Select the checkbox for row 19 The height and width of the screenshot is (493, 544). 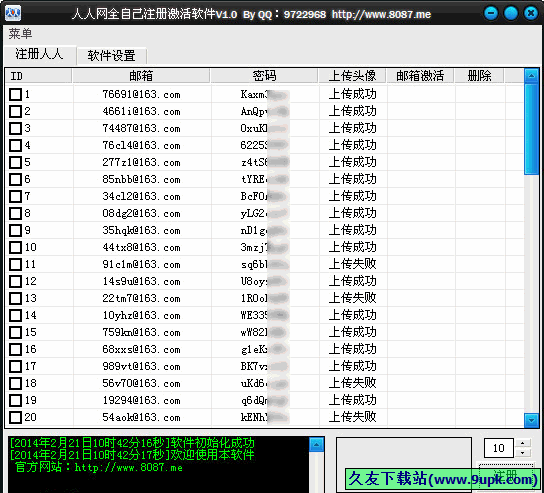coord(15,400)
